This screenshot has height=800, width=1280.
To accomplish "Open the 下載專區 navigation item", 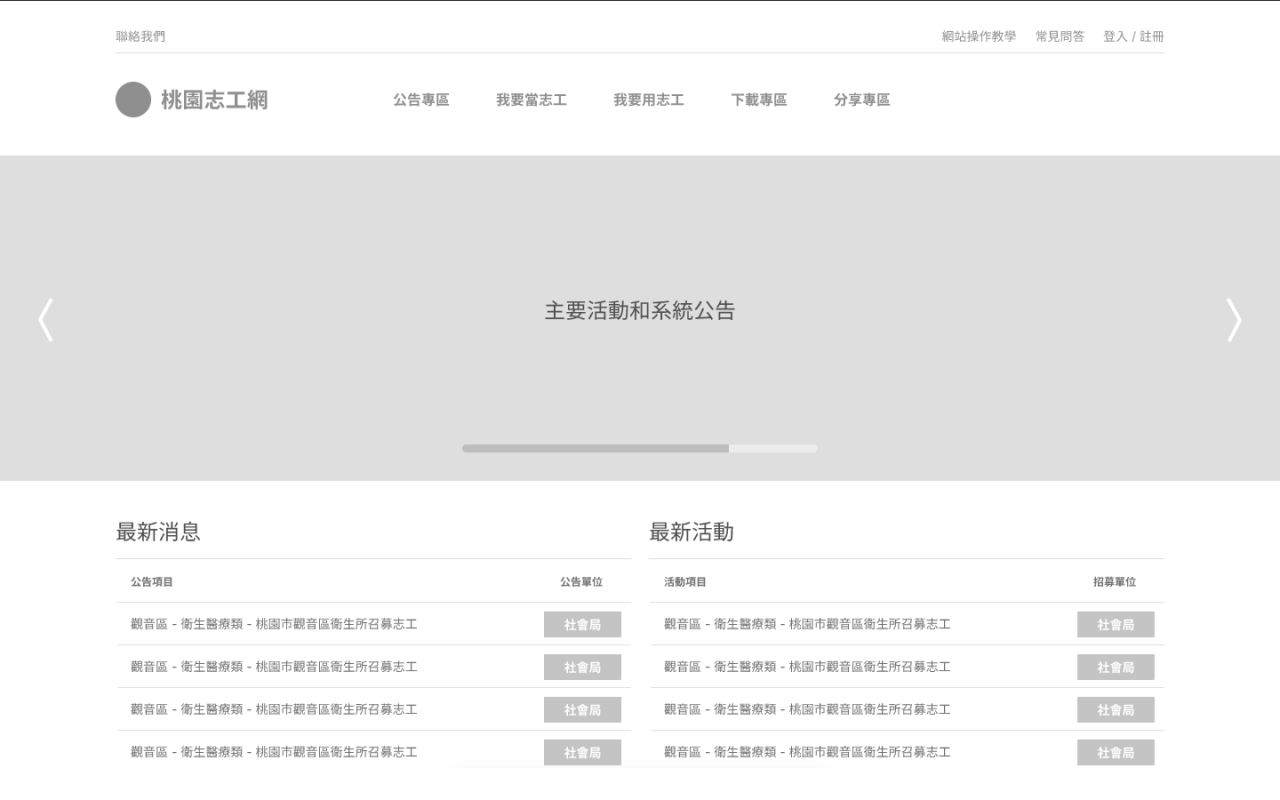I will [x=758, y=100].
